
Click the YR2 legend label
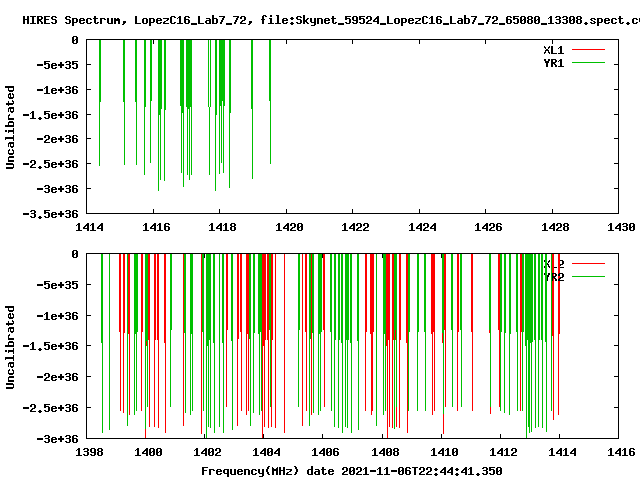pyautogui.click(x=553, y=277)
